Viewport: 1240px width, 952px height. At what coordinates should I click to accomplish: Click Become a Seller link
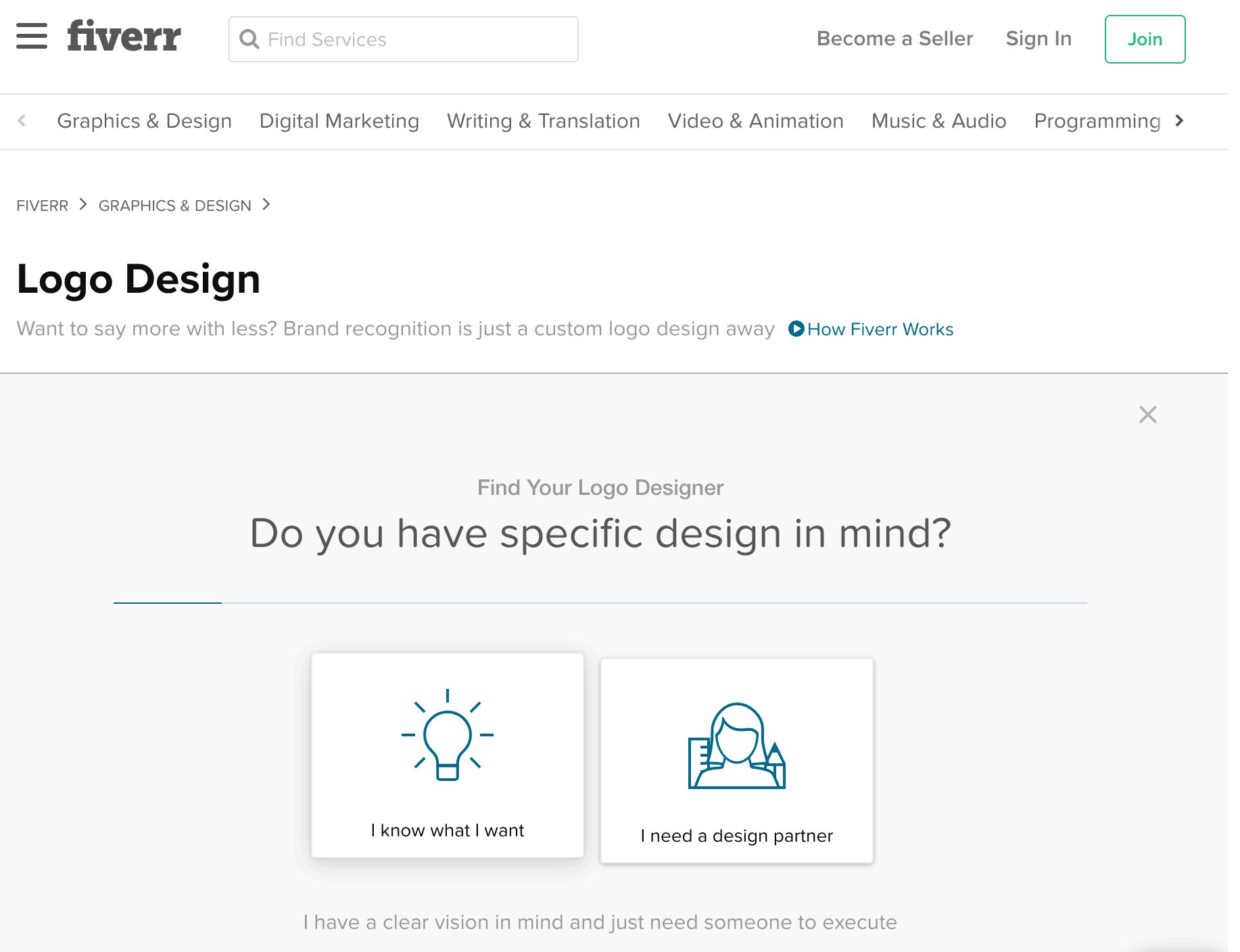pos(895,39)
